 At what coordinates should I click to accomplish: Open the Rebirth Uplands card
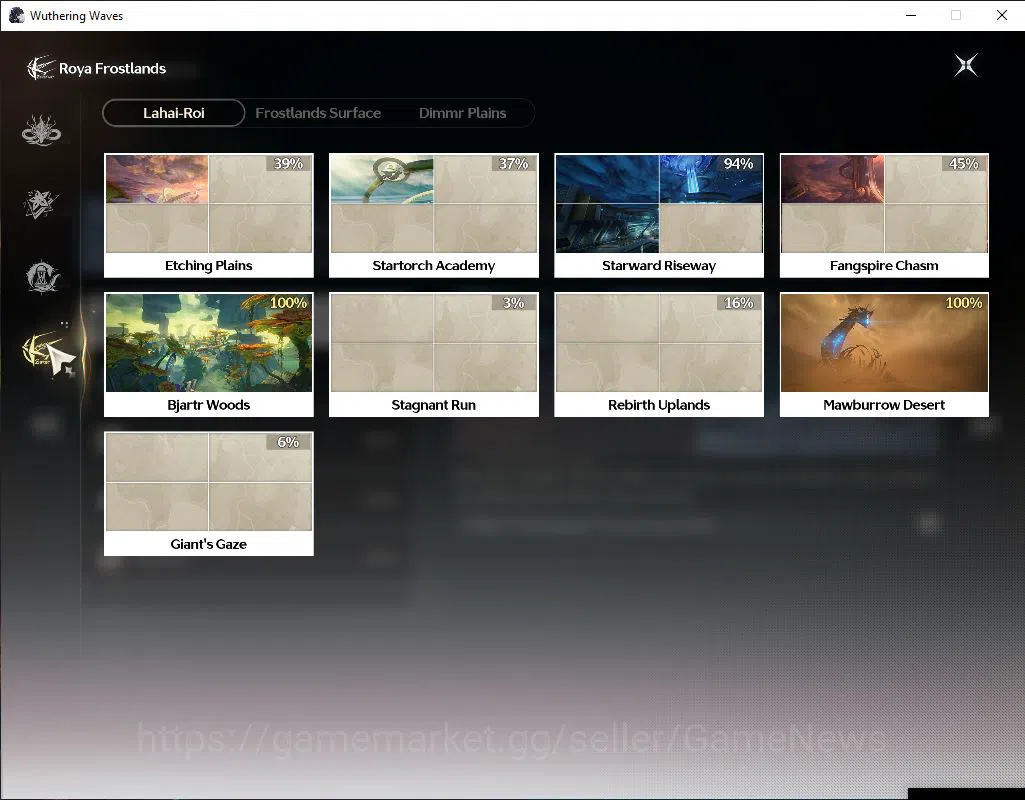[659, 355]
